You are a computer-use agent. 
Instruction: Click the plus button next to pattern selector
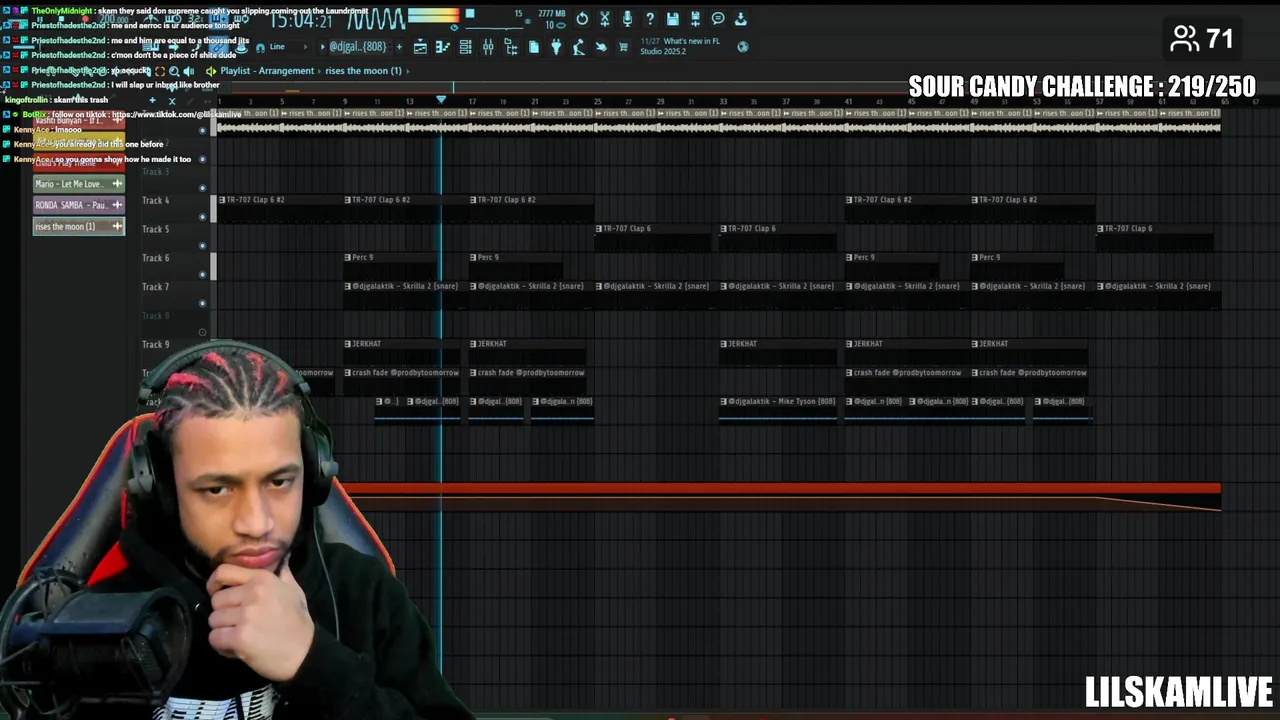point(399,47)
